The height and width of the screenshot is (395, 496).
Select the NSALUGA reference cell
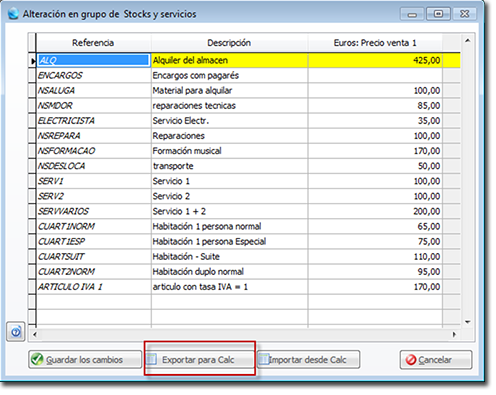[x=94, y=90]
